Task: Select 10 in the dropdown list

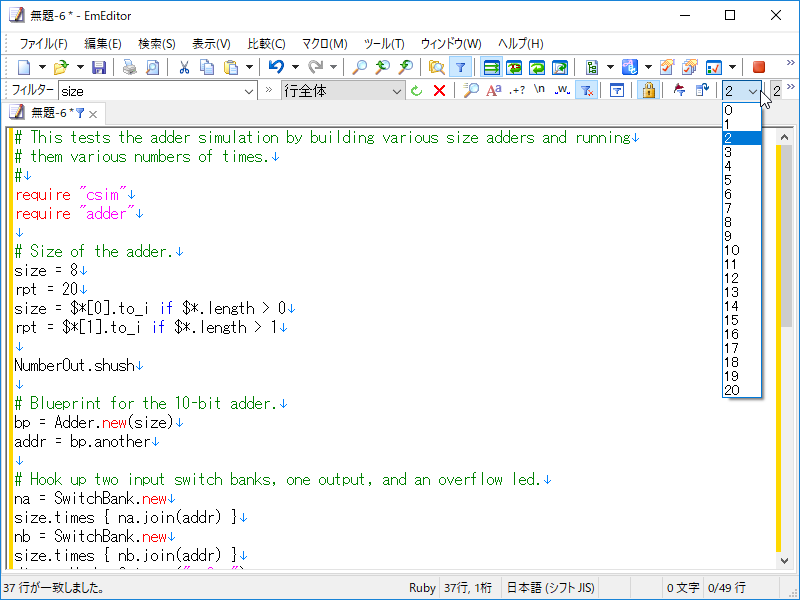Action: 742,250
